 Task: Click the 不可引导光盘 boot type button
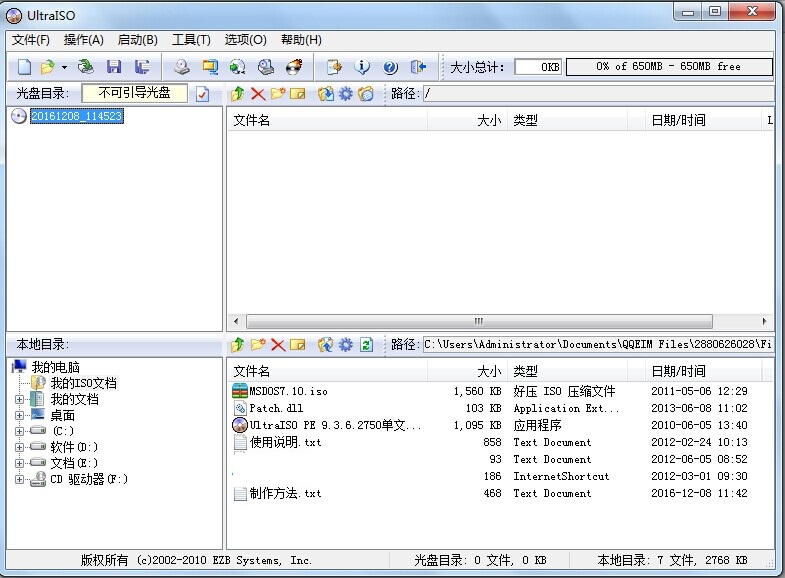(134, 93)
